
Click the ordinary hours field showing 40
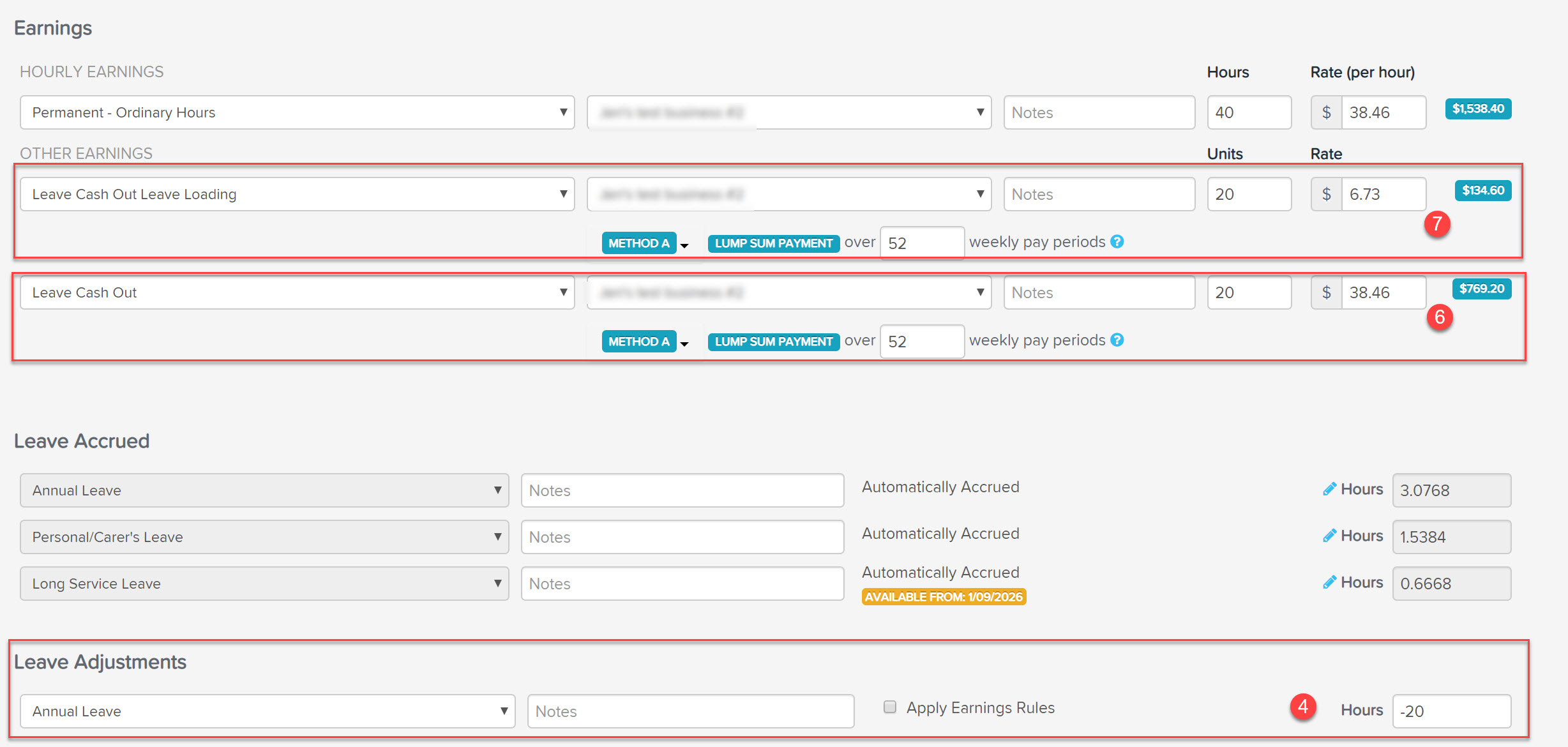click(1248, 112)
